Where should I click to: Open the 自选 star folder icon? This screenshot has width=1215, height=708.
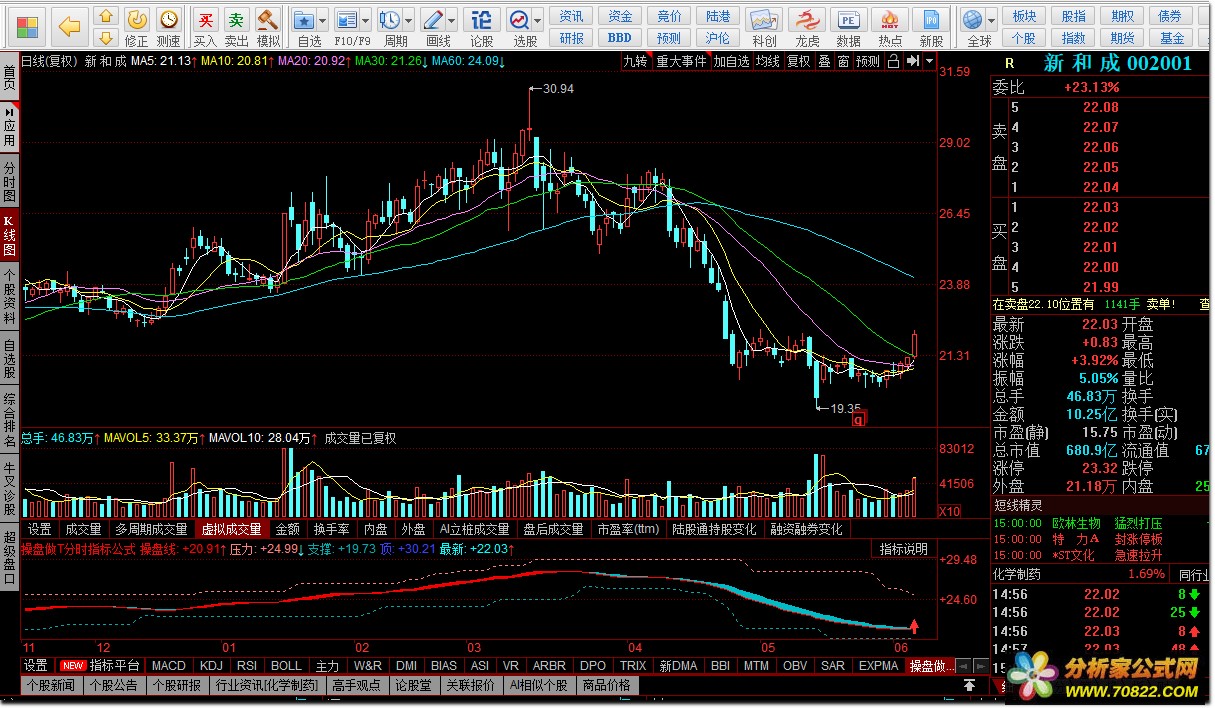coord(305,20)
